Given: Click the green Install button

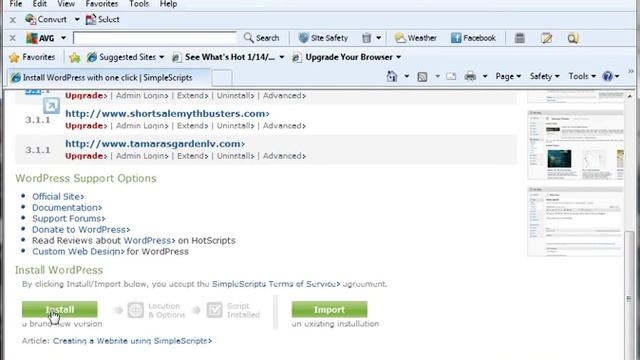Looking at the screenshot, I should tap(60, 309).
